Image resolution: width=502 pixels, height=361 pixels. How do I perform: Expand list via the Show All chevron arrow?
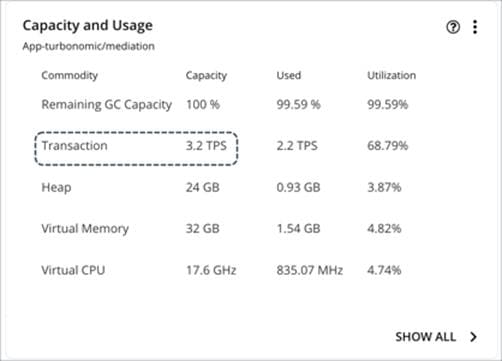coord(473,337)
